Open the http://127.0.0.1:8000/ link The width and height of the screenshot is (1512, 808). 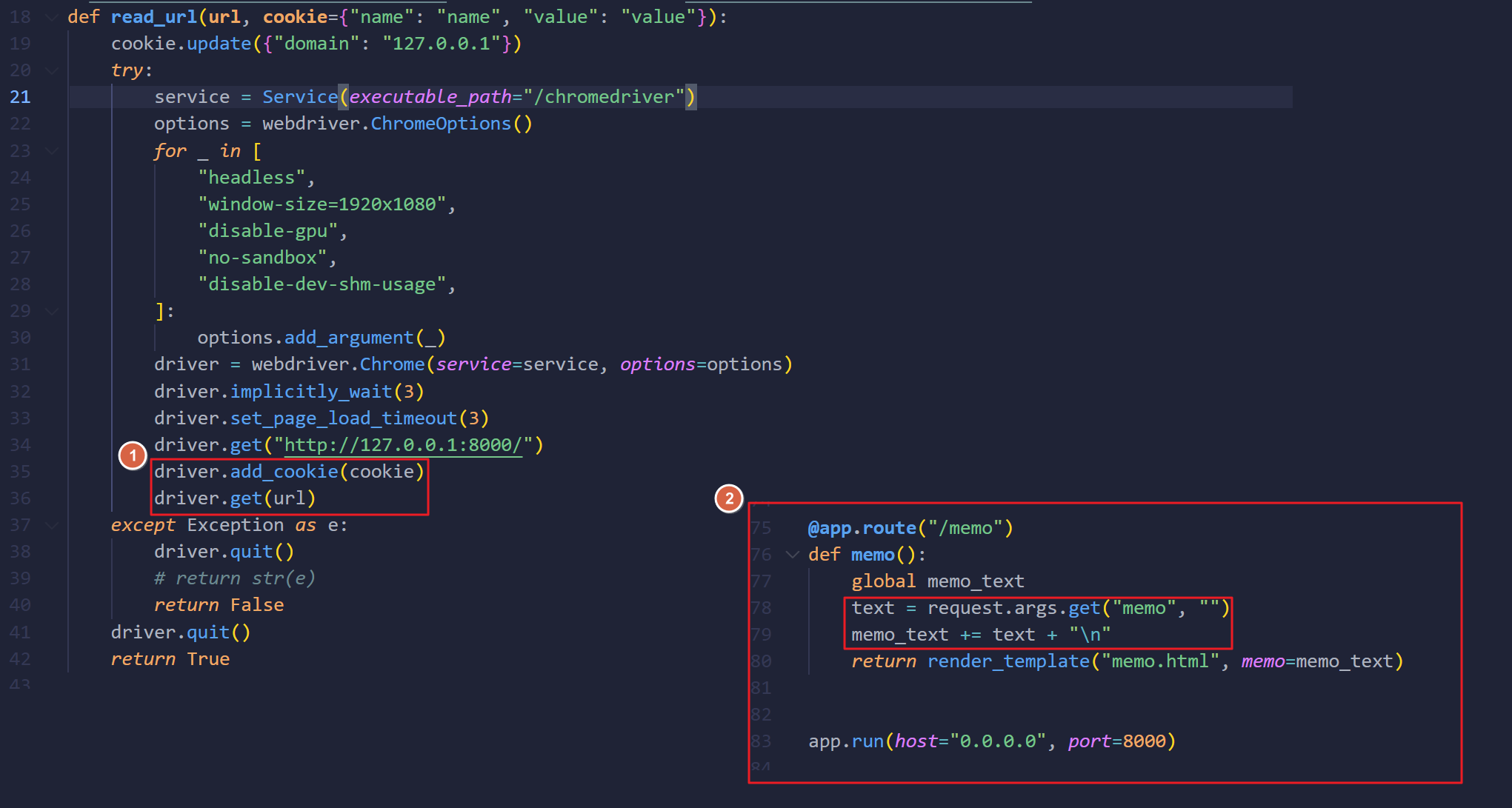(x=403, y=445)
